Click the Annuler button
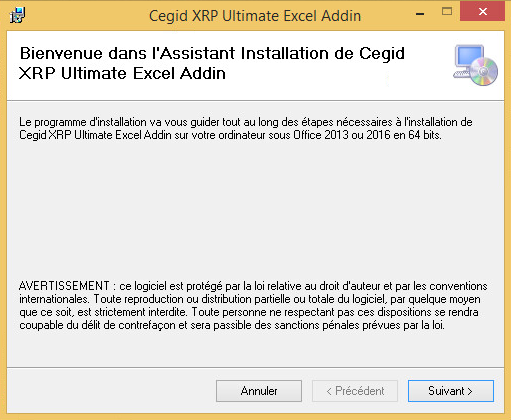This screenshot has width=511, height=420. [x=259, y=391]
